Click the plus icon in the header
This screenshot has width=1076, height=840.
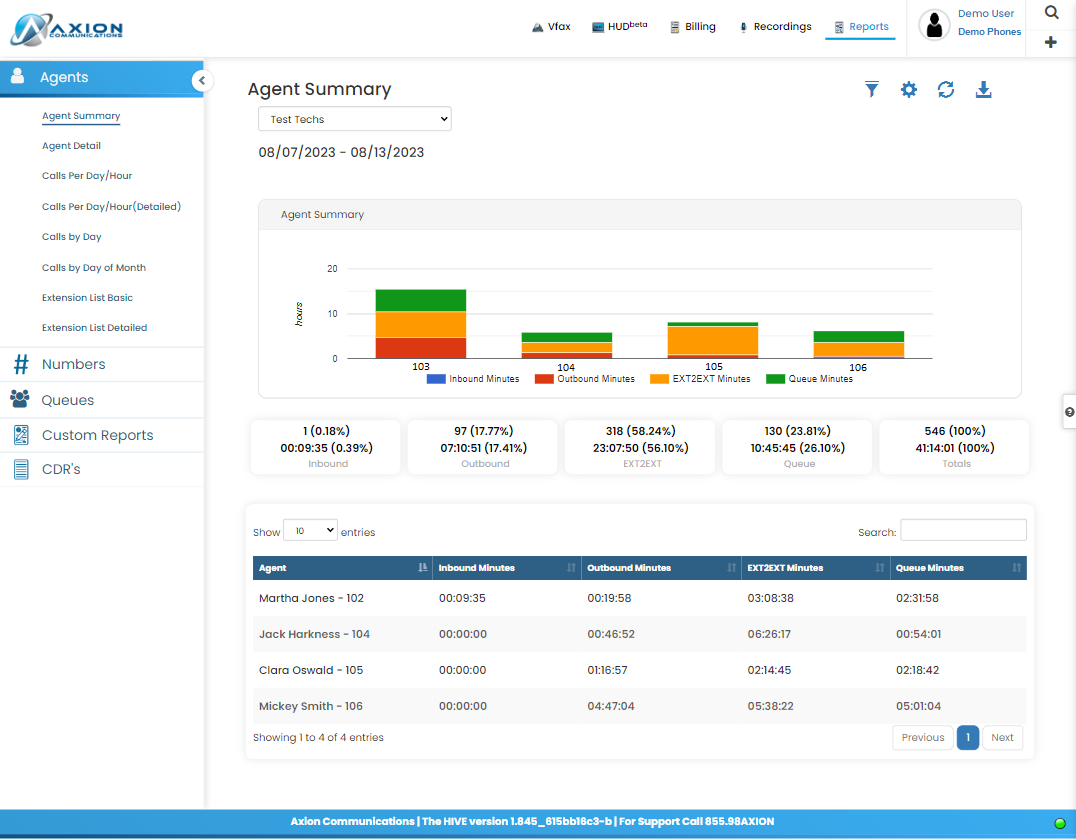tap(1051, 42)
